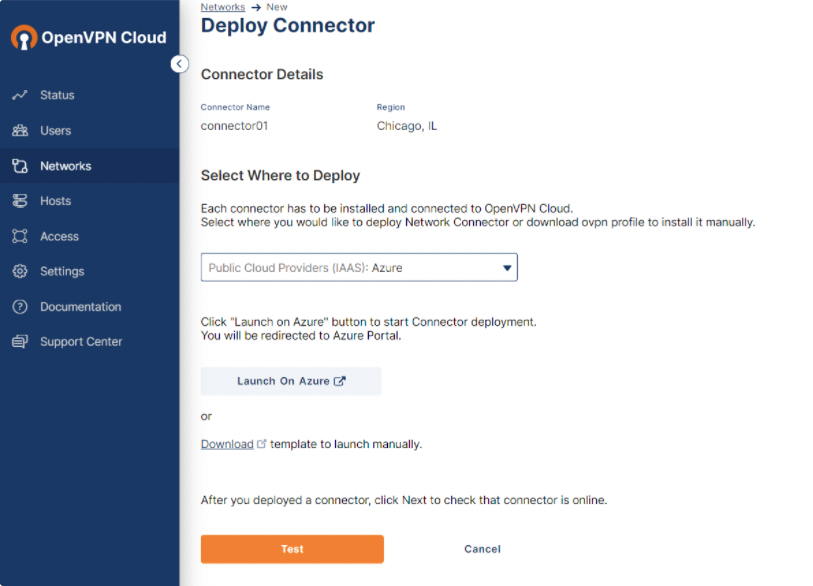
Task: Click the Users people icon
Action: pos(20,131)
